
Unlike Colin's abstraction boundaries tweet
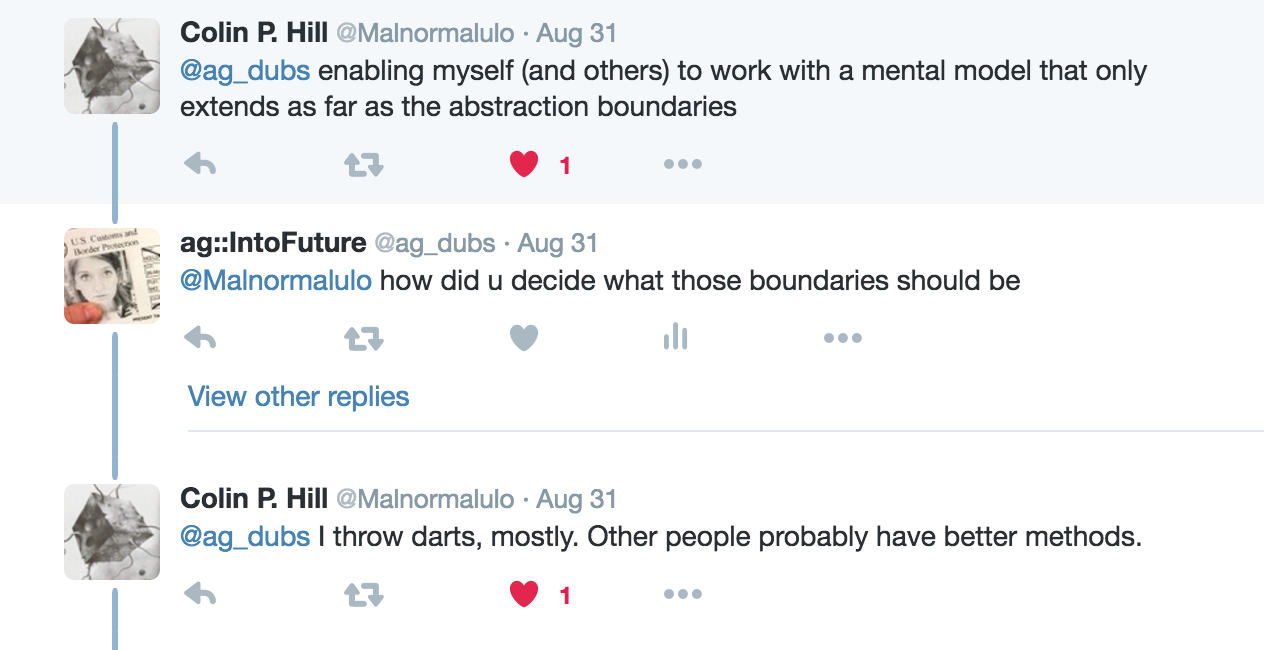click(x=524, y=164)
